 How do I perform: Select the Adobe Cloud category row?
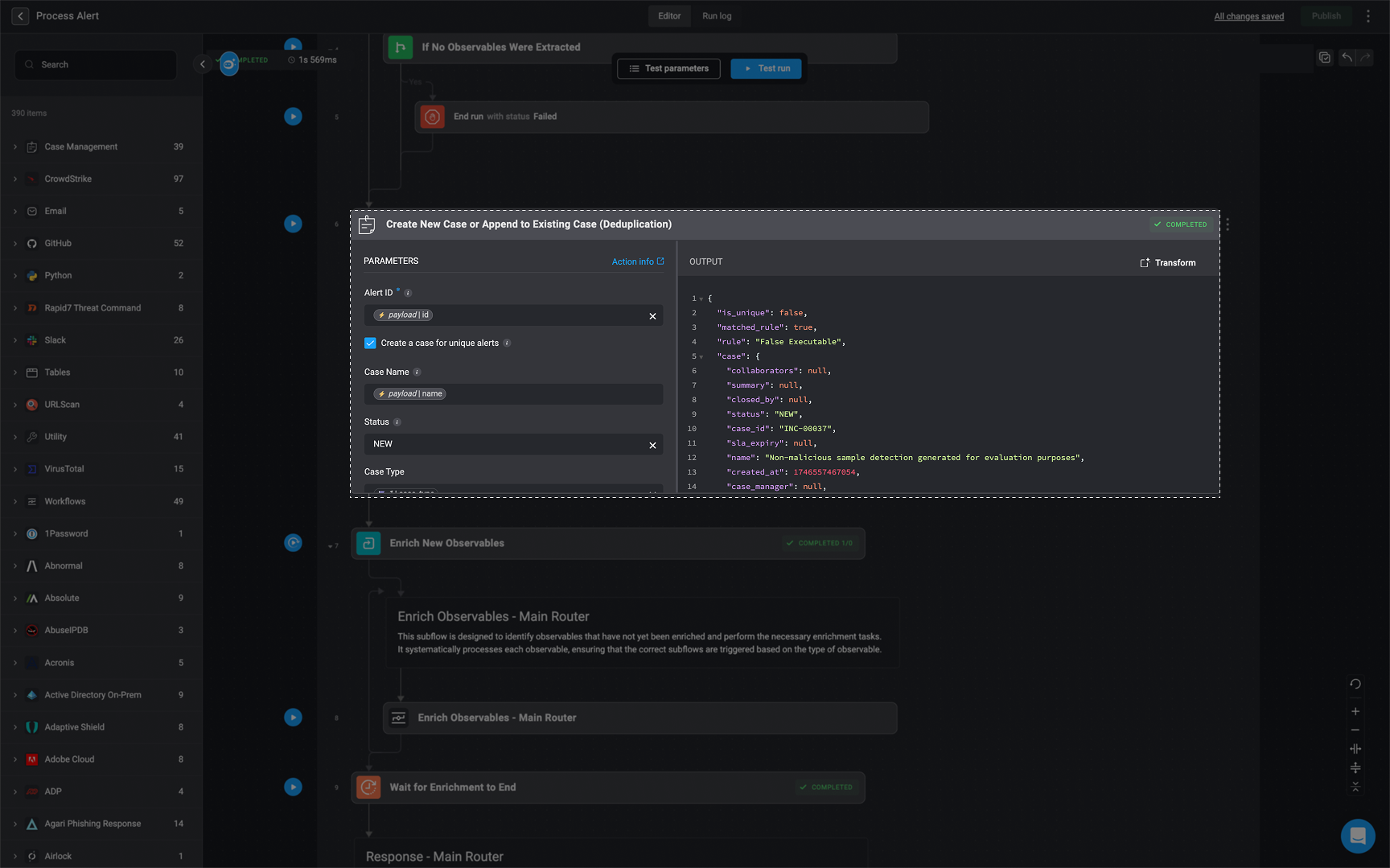pyautogui.click(x=101, y=759)
